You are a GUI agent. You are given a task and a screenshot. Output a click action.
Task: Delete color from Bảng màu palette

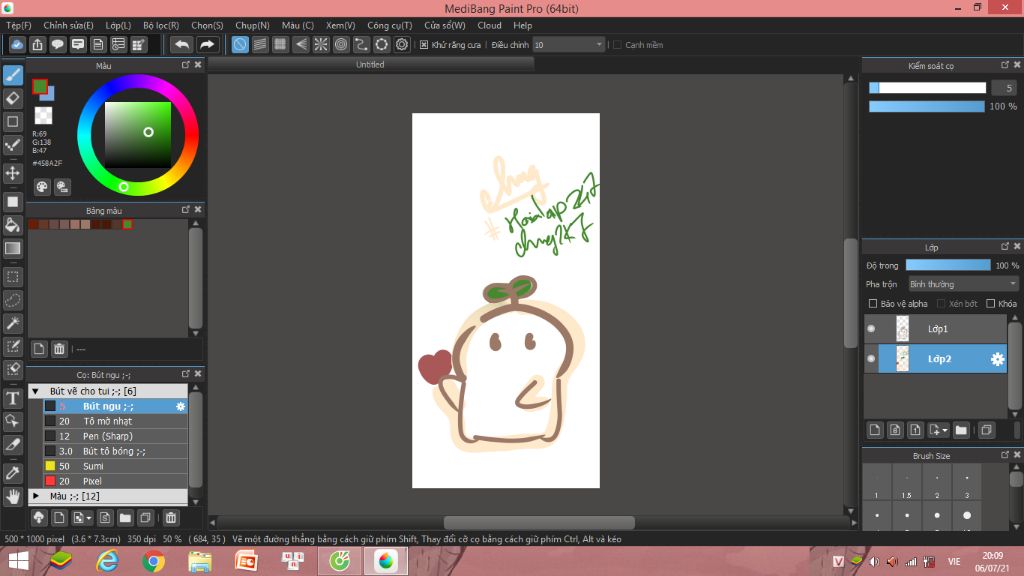point(59,349)
